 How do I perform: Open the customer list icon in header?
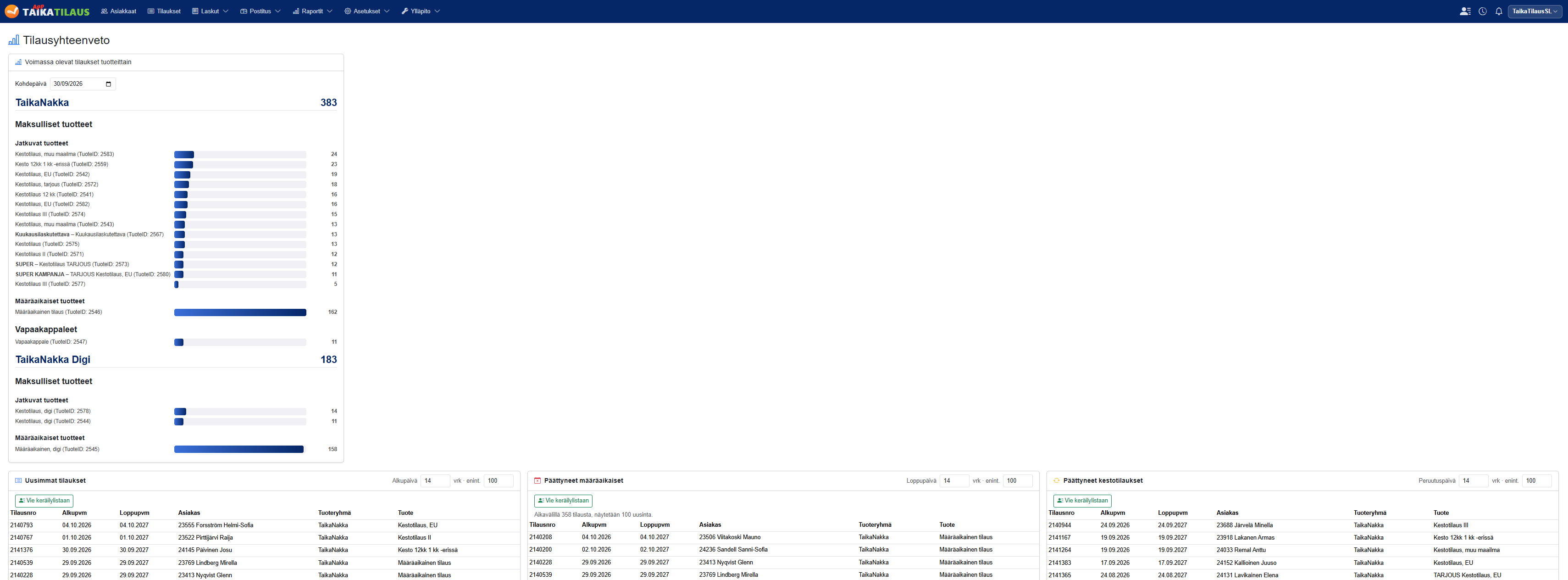coord(1465,11)
